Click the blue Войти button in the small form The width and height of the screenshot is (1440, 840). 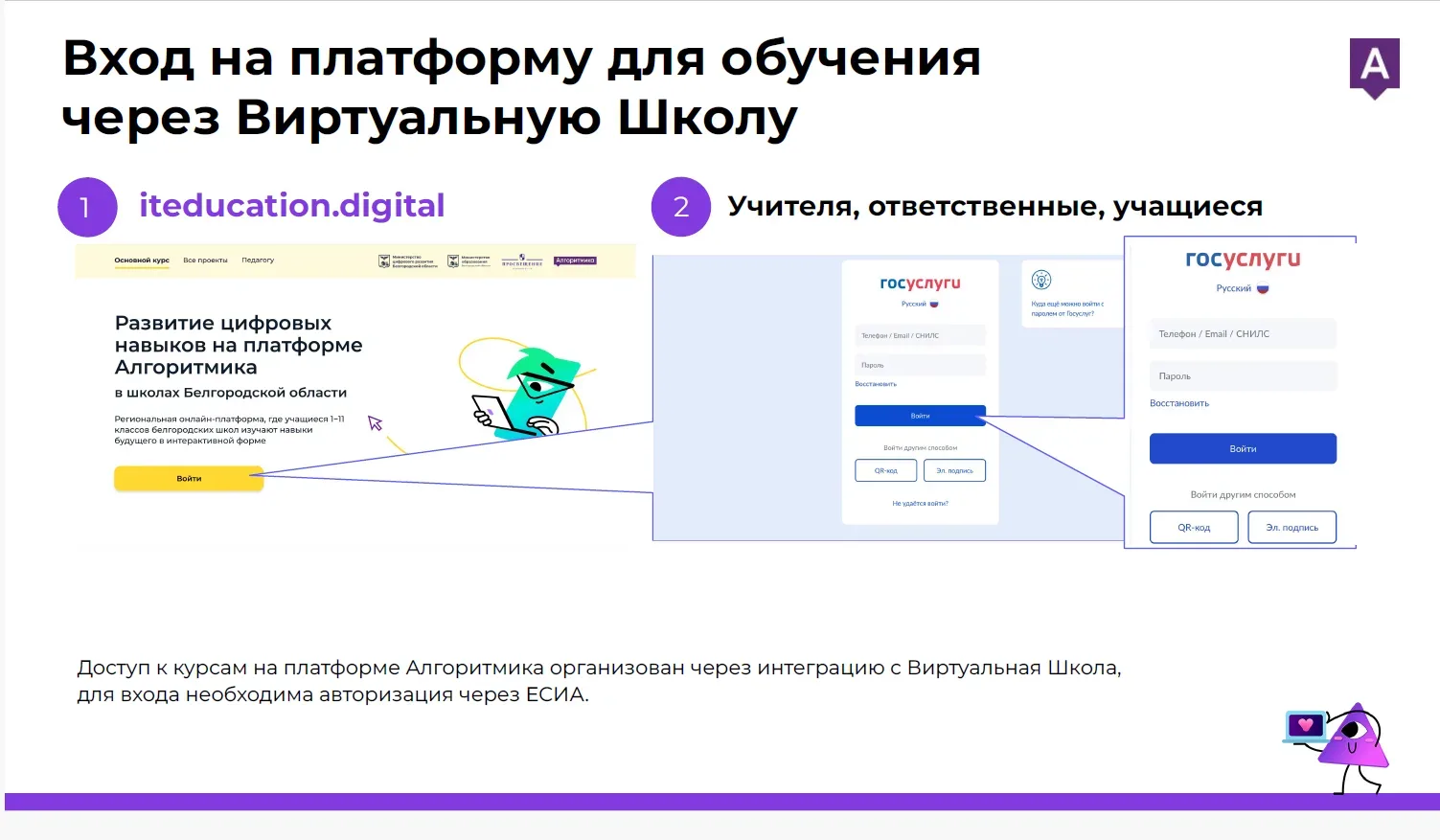920,416
